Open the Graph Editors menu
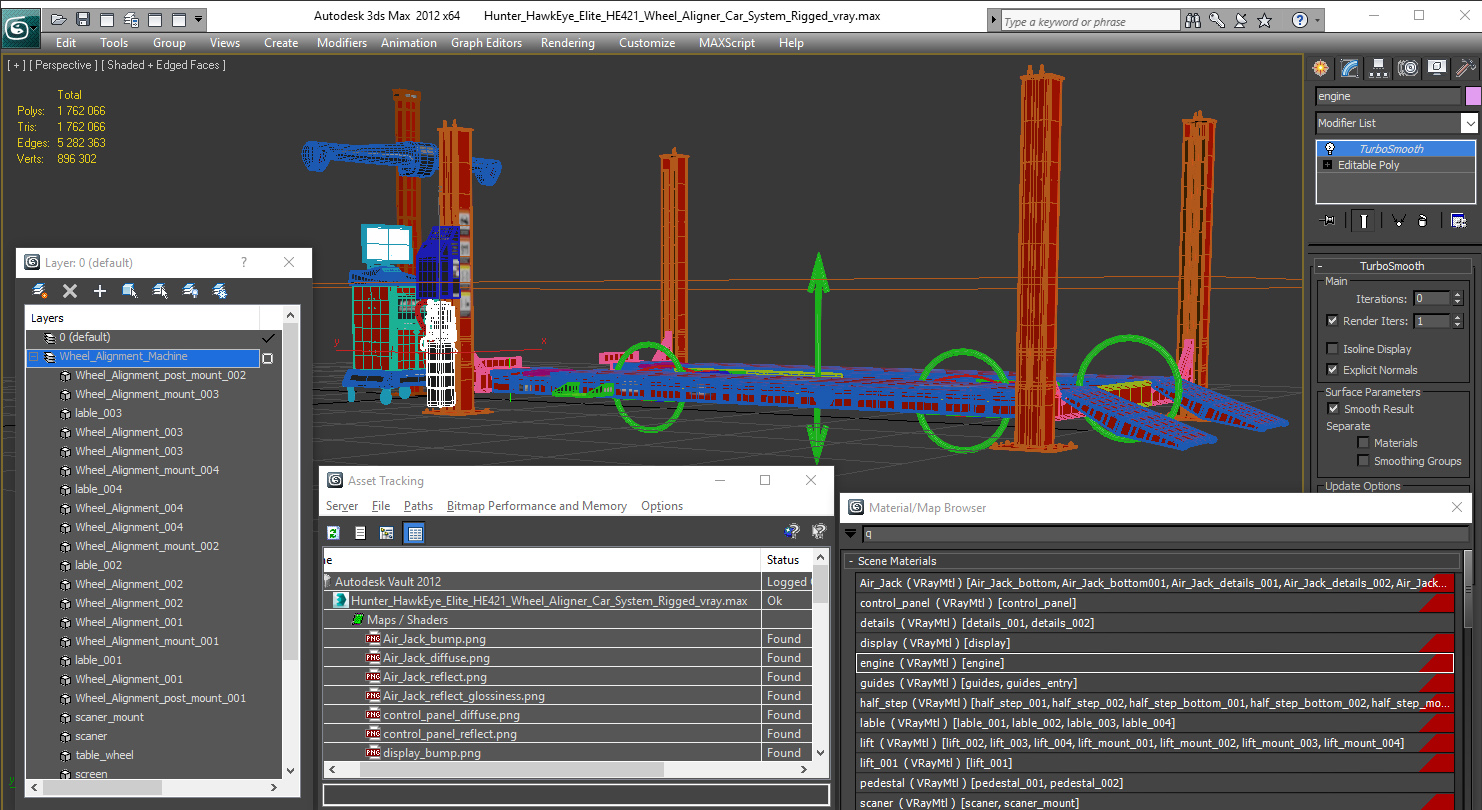This screenshot has width=1482, height=810. (487, 43)
